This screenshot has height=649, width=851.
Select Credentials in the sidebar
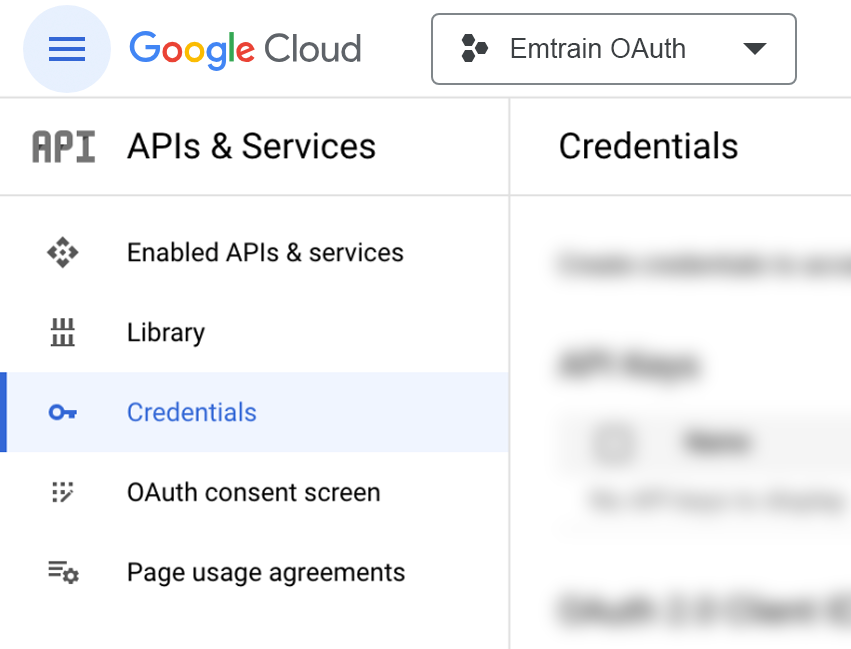[x=192, y=413]
